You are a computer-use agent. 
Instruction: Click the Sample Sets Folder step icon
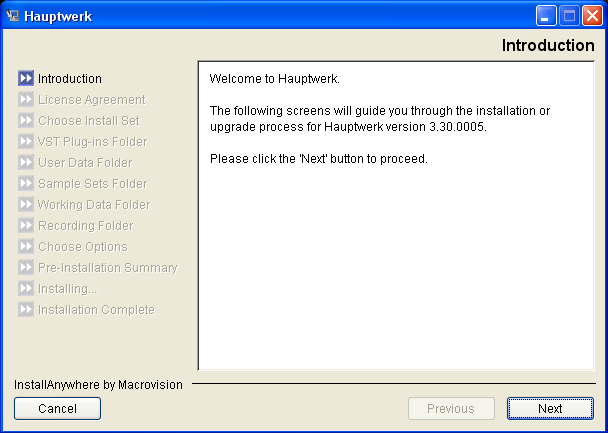[26, 183]
